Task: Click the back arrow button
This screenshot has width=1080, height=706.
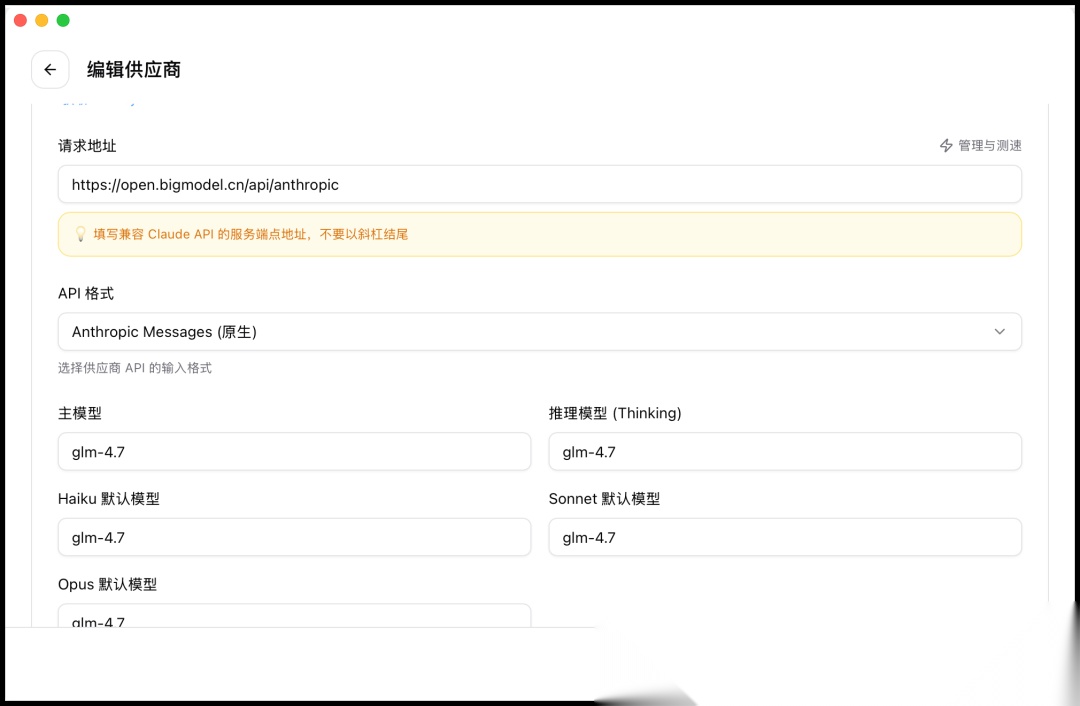Action: (50, 70)
